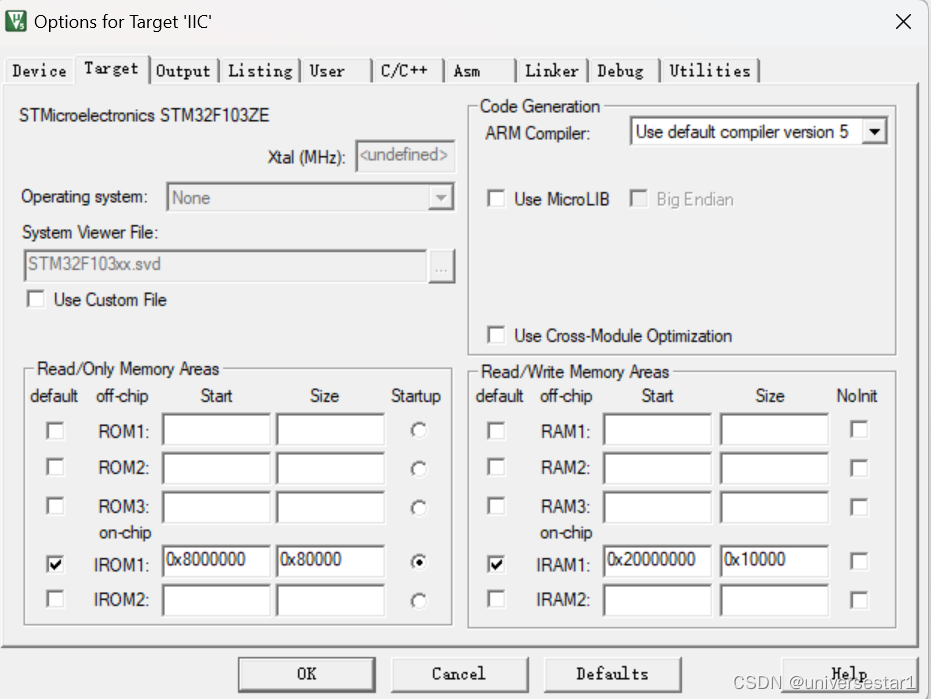Click the IRAM2 Start field
The width and height of the screenshot is (931, 699).
(657, 600)
